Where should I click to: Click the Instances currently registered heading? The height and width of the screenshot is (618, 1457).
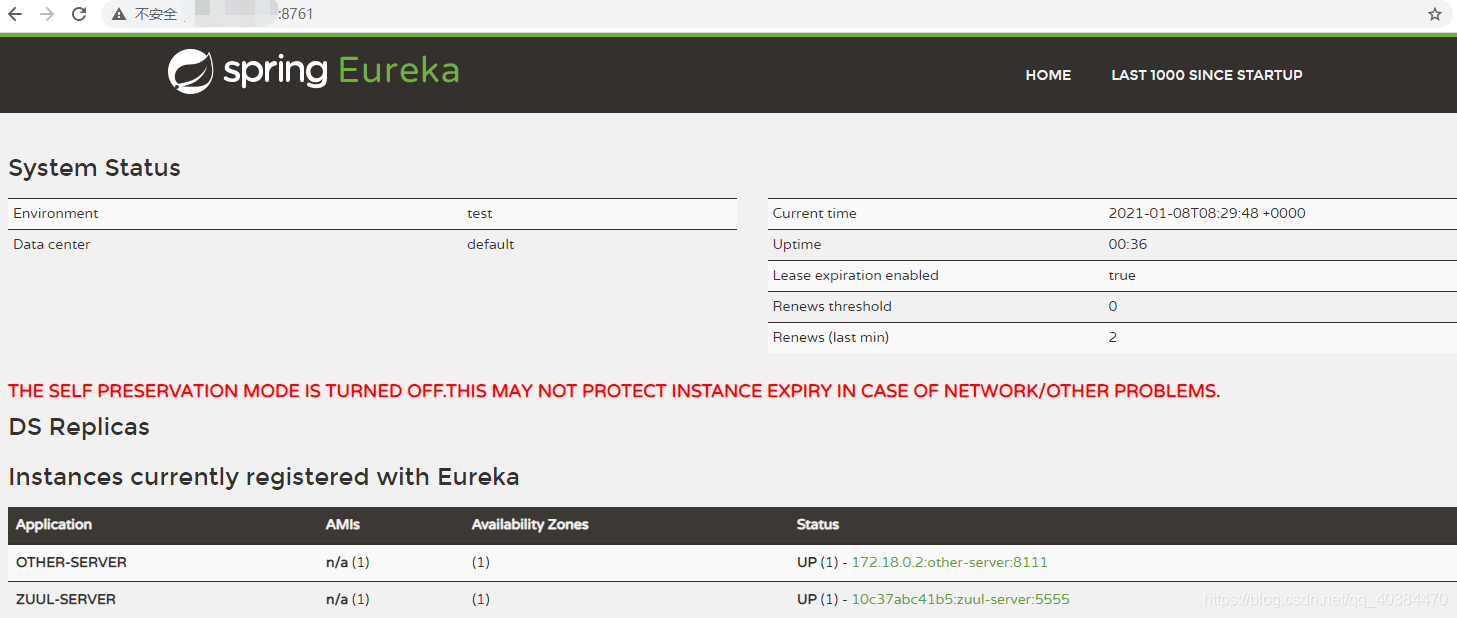pos(264,477)
